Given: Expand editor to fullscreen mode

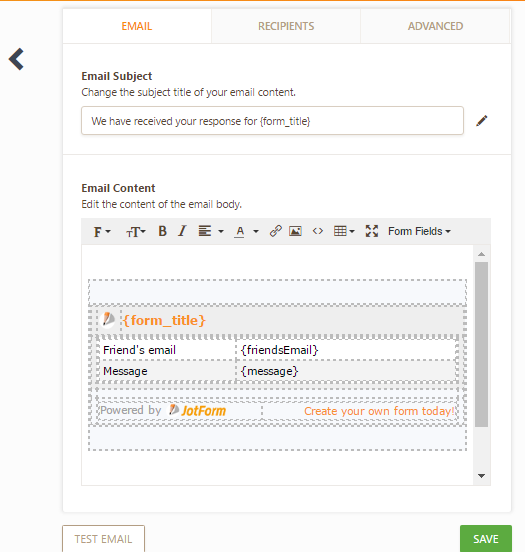Looking at the screenshot, I should (x=372, y=231).
